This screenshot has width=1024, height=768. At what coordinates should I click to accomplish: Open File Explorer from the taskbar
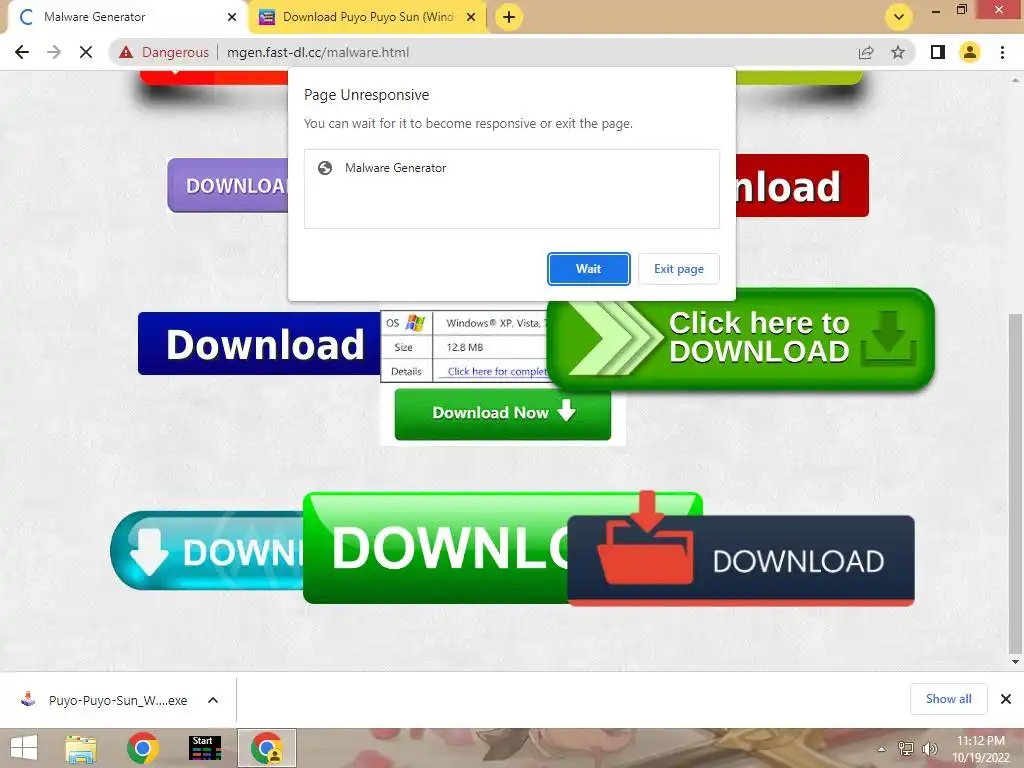click(x=81, y=748)
